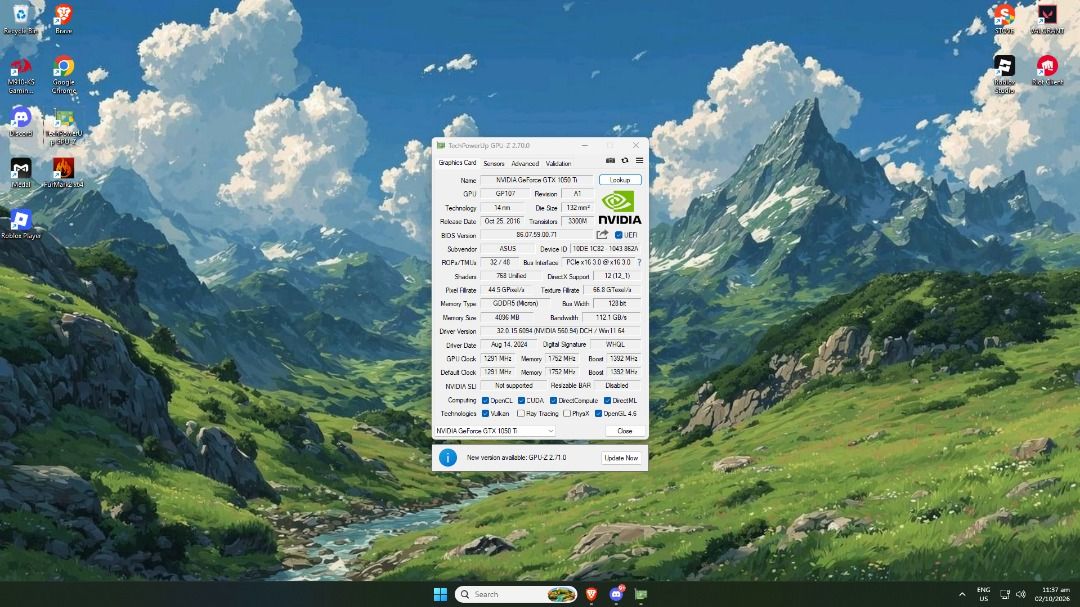Click the BIOS Version field
The height and width of the screenshot is (607, 1080).
click(x=537, y=235)
